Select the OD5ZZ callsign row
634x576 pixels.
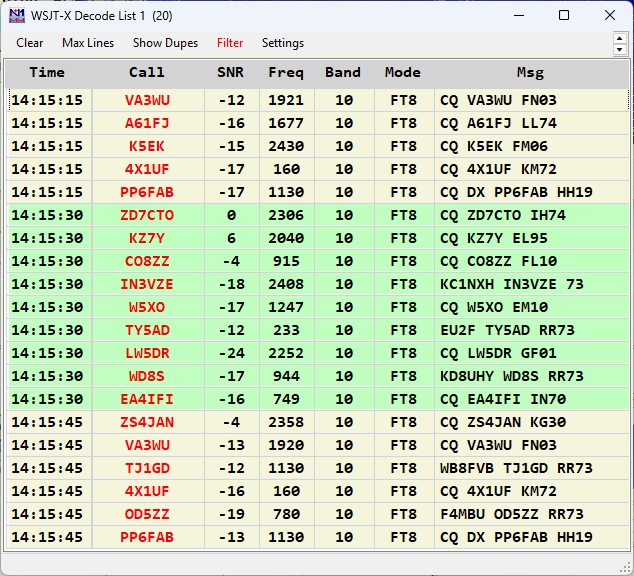[147, 514]
